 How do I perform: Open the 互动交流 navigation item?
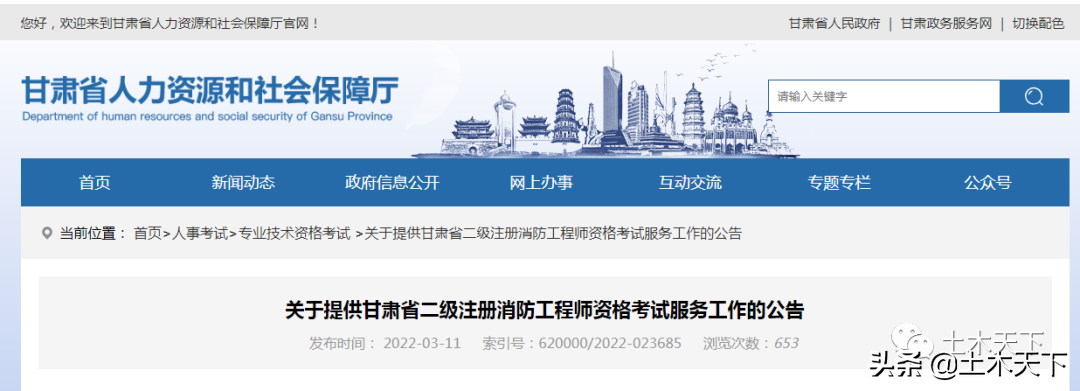click(x=690, y=182)
